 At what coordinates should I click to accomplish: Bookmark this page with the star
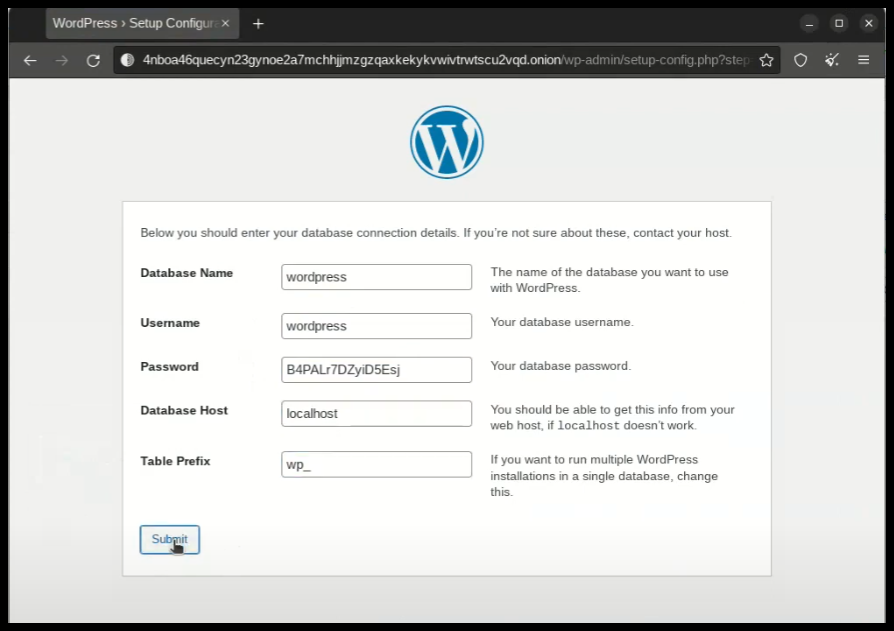766,60
